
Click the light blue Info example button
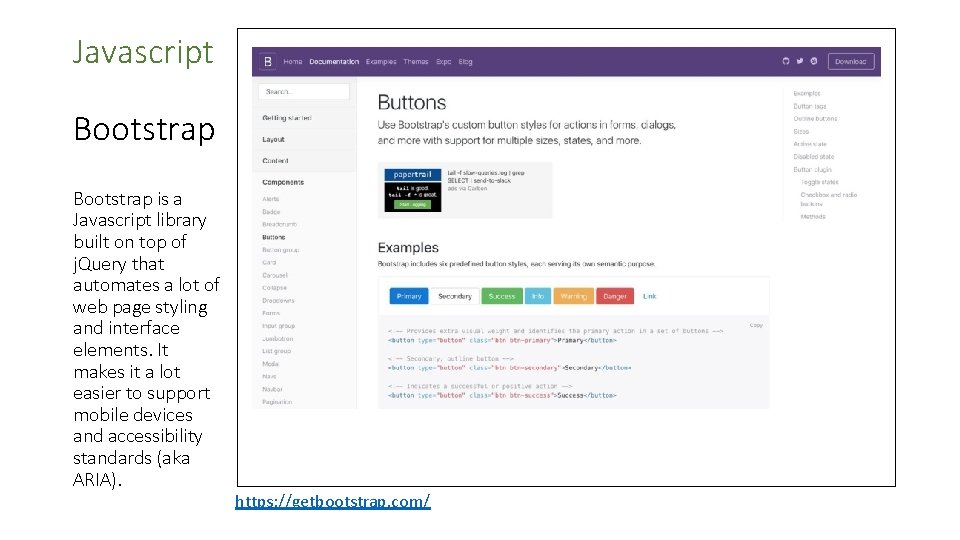[538, 296]
